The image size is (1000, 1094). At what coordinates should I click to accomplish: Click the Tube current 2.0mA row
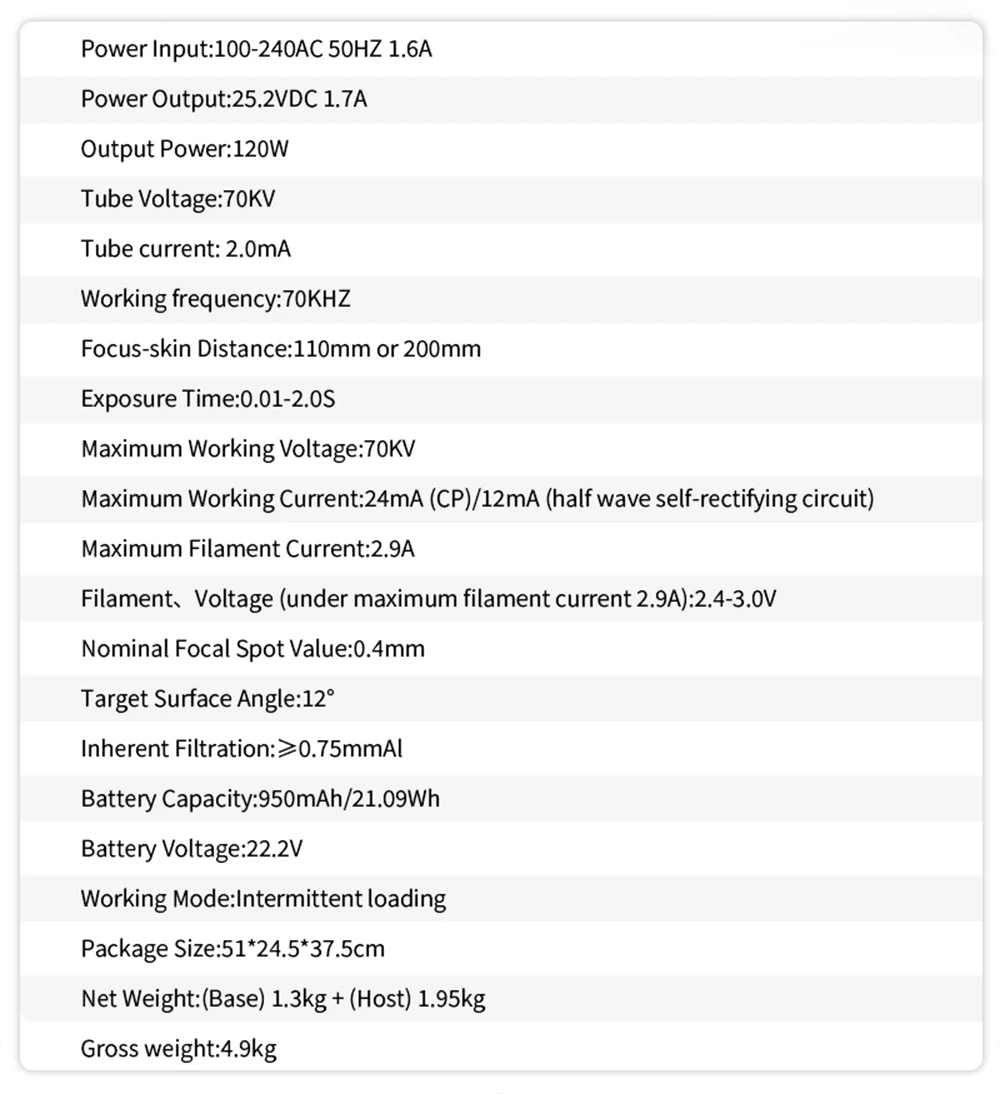point(186,249)
